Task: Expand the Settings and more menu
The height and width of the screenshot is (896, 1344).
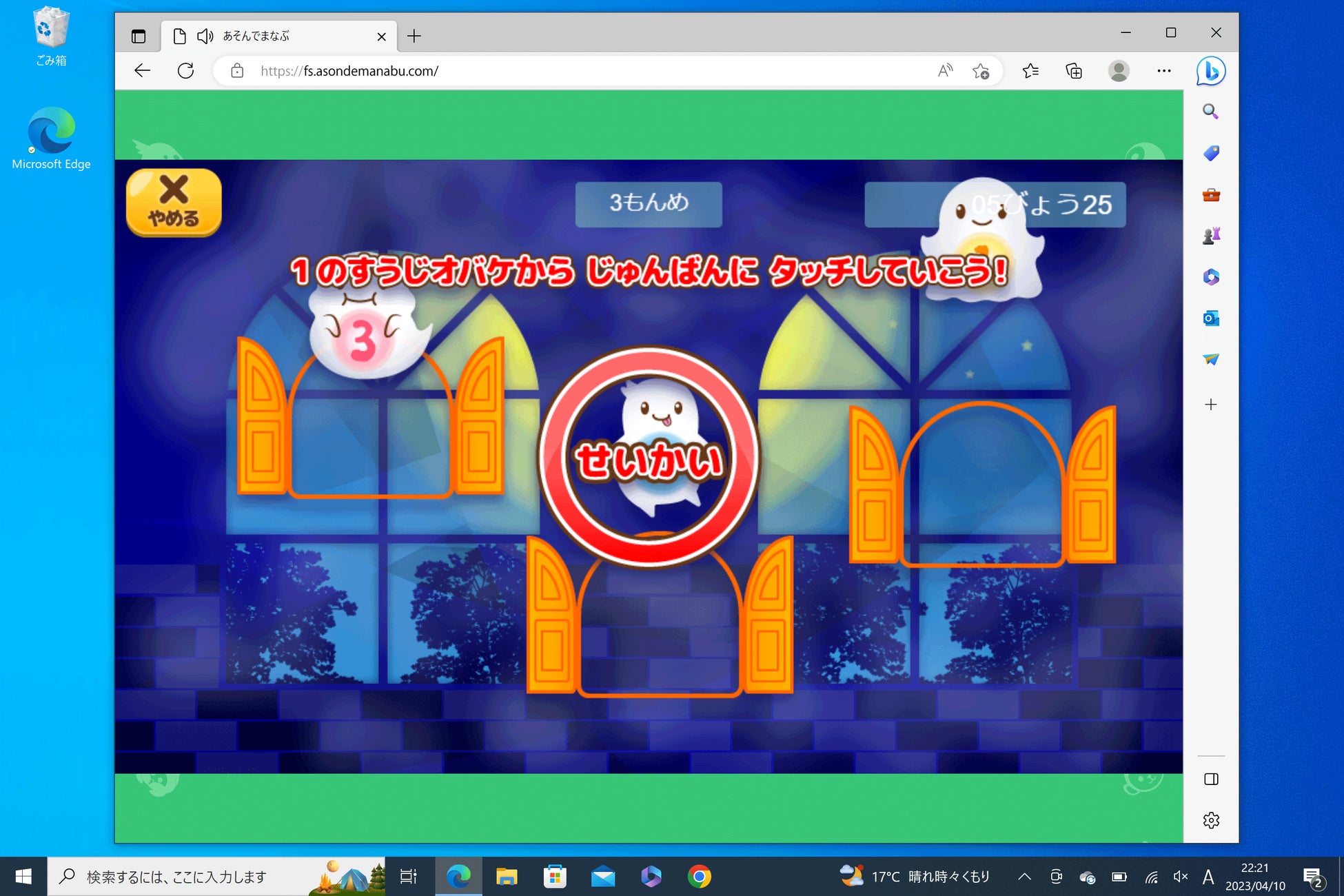Action: pos(1164,71)
